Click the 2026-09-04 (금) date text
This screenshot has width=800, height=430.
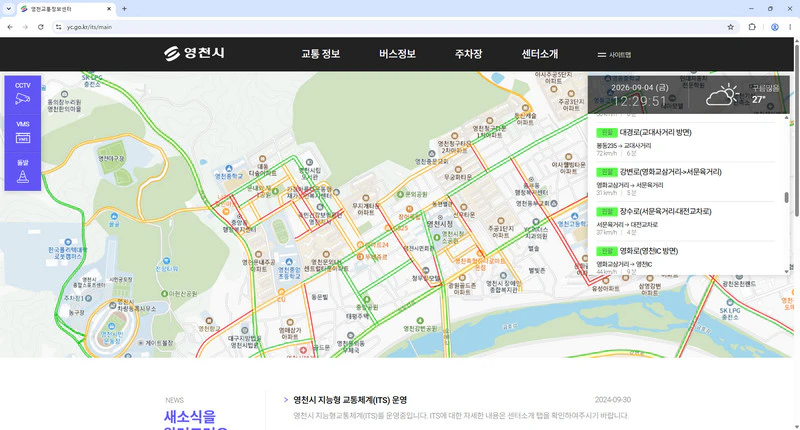(x=639, y=87)
